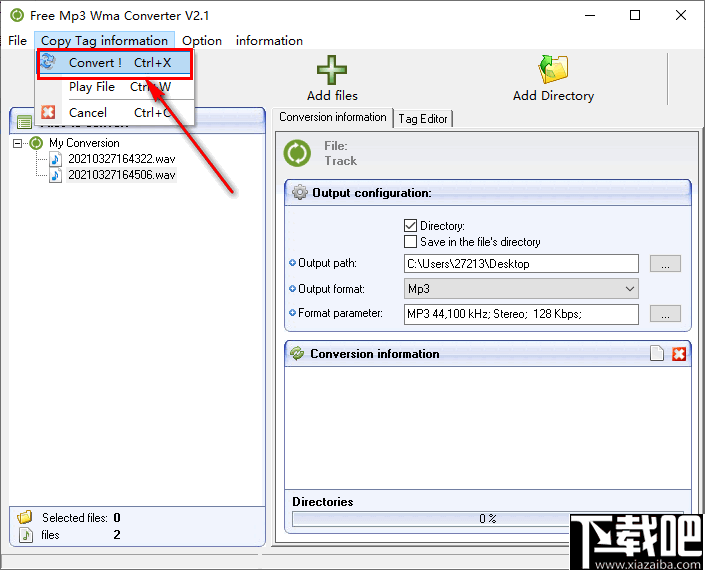Image resolution: width=705 pixels, height=570 pixels.
Task: Click note icon beside 20210327164506.wav
Action: point(55,175)
